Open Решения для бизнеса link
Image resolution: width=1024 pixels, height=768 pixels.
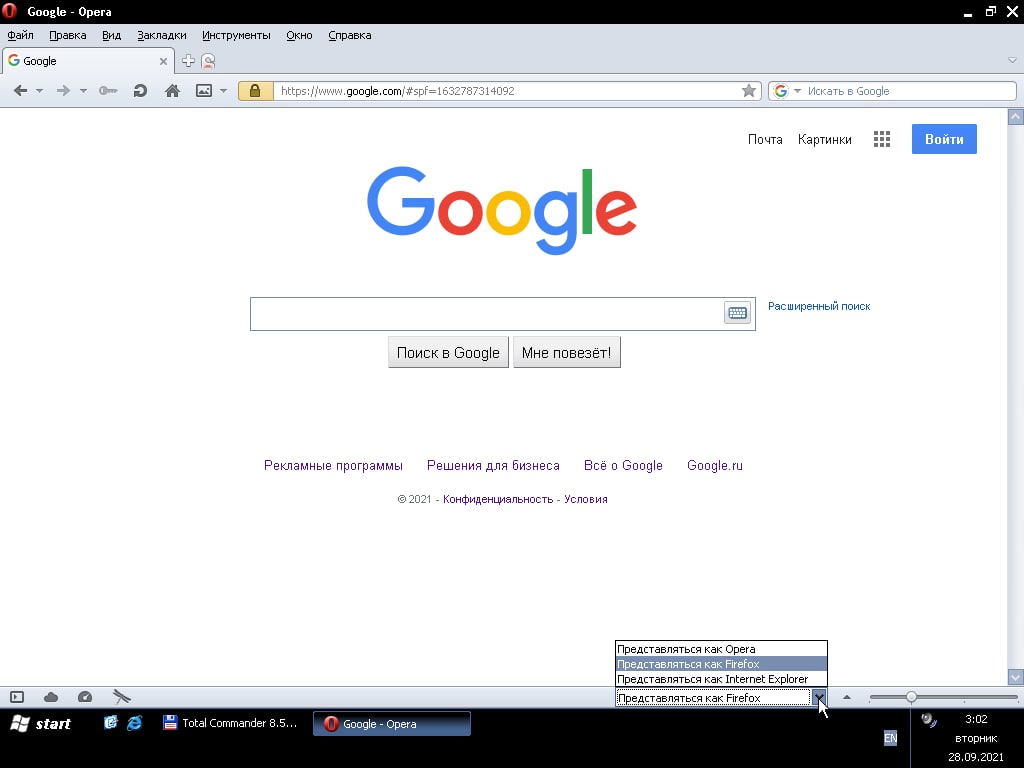pos(493,466)
